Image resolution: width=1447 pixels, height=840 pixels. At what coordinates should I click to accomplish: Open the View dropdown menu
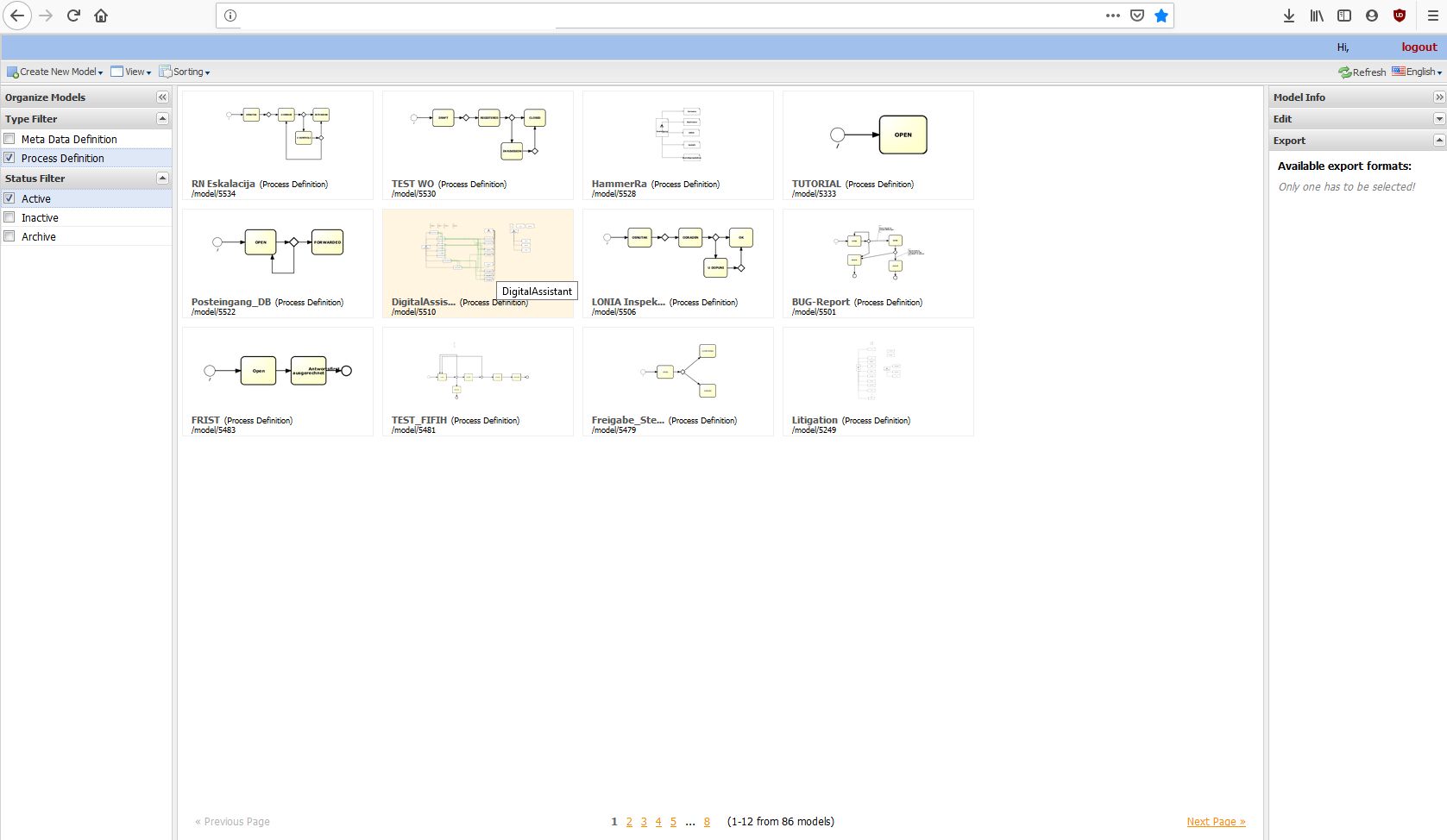click(x=131, y=72)
